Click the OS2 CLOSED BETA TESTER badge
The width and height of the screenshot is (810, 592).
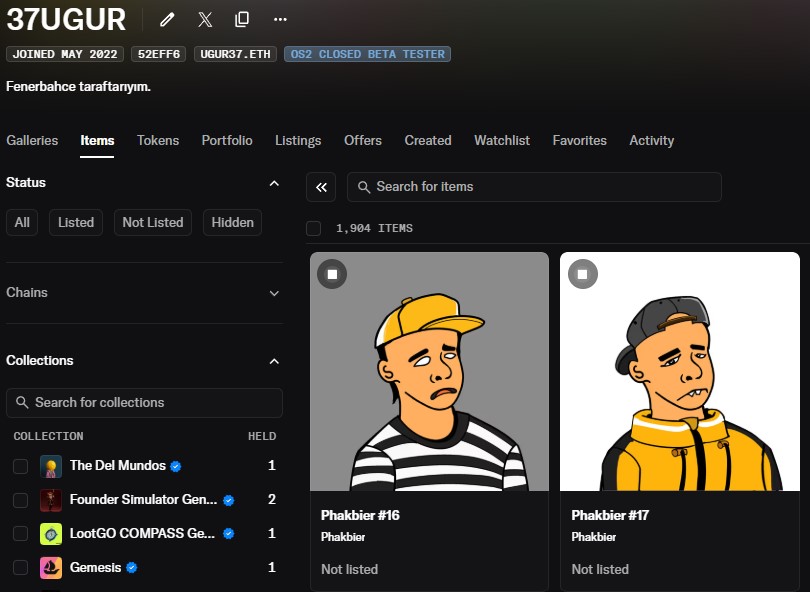[x=367, y=54]
